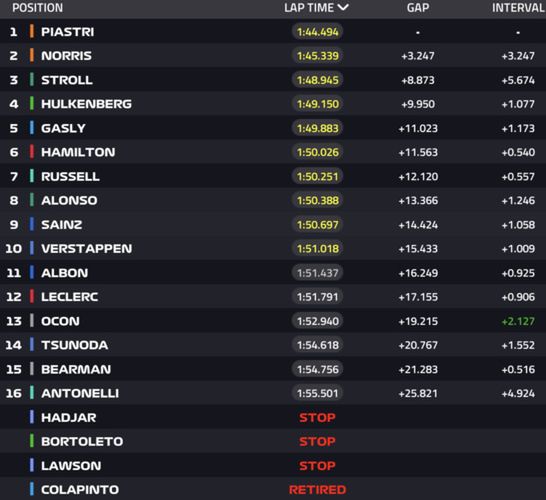Click the STOP status for Hadjar

coord(317,417)
